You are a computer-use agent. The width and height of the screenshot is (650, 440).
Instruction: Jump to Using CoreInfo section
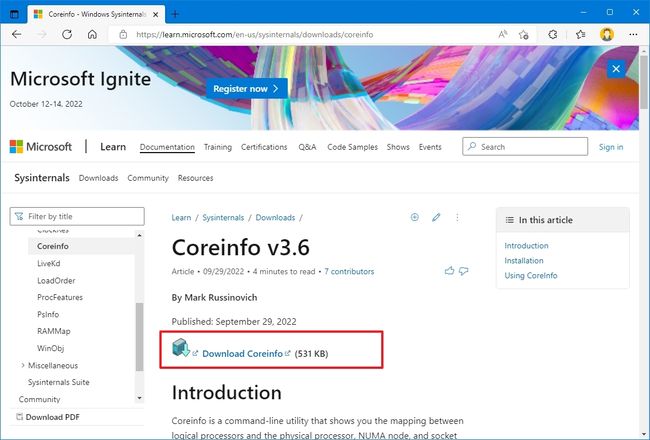coord(531,275)
